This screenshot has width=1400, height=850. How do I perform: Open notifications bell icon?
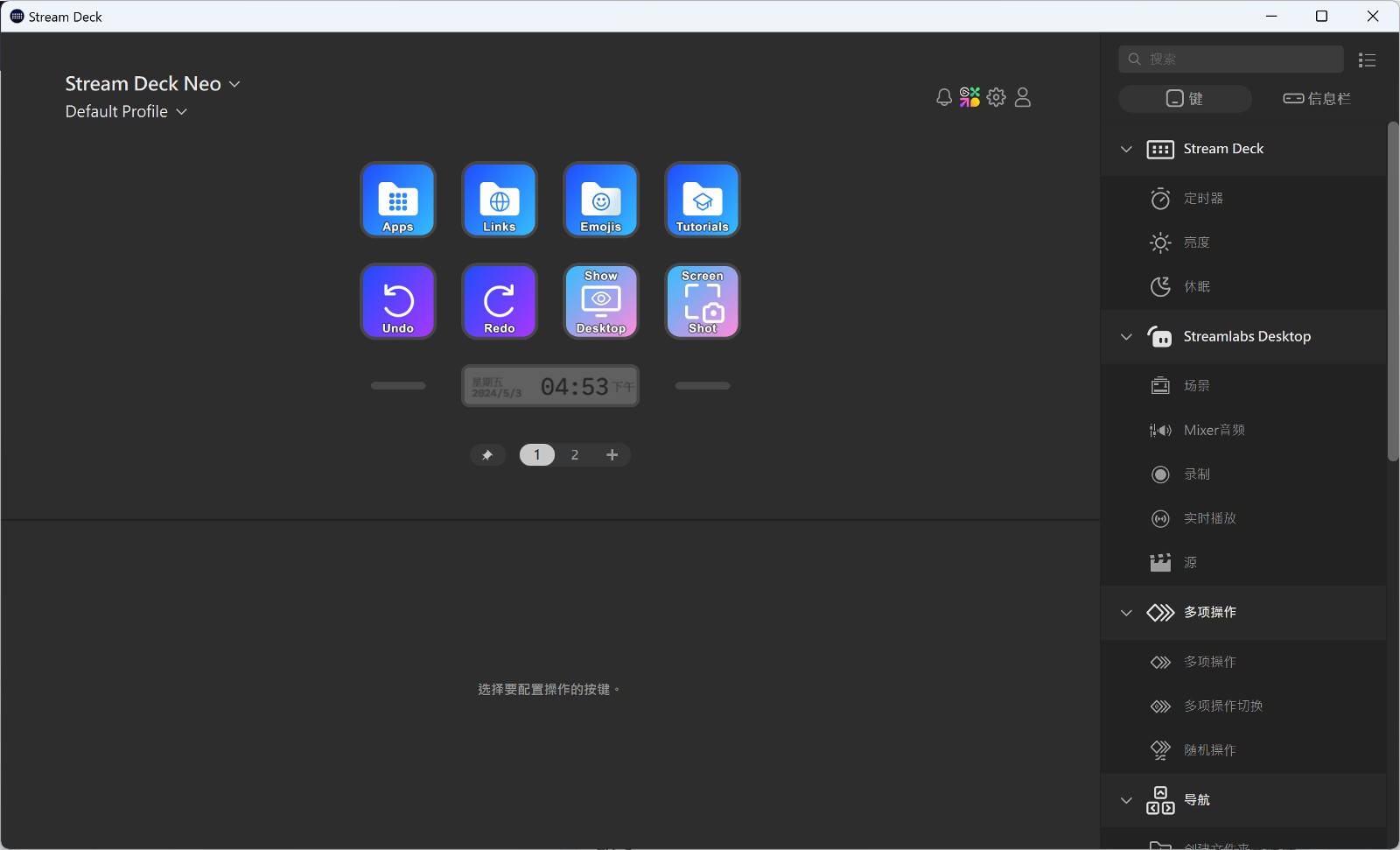(944, 97)
